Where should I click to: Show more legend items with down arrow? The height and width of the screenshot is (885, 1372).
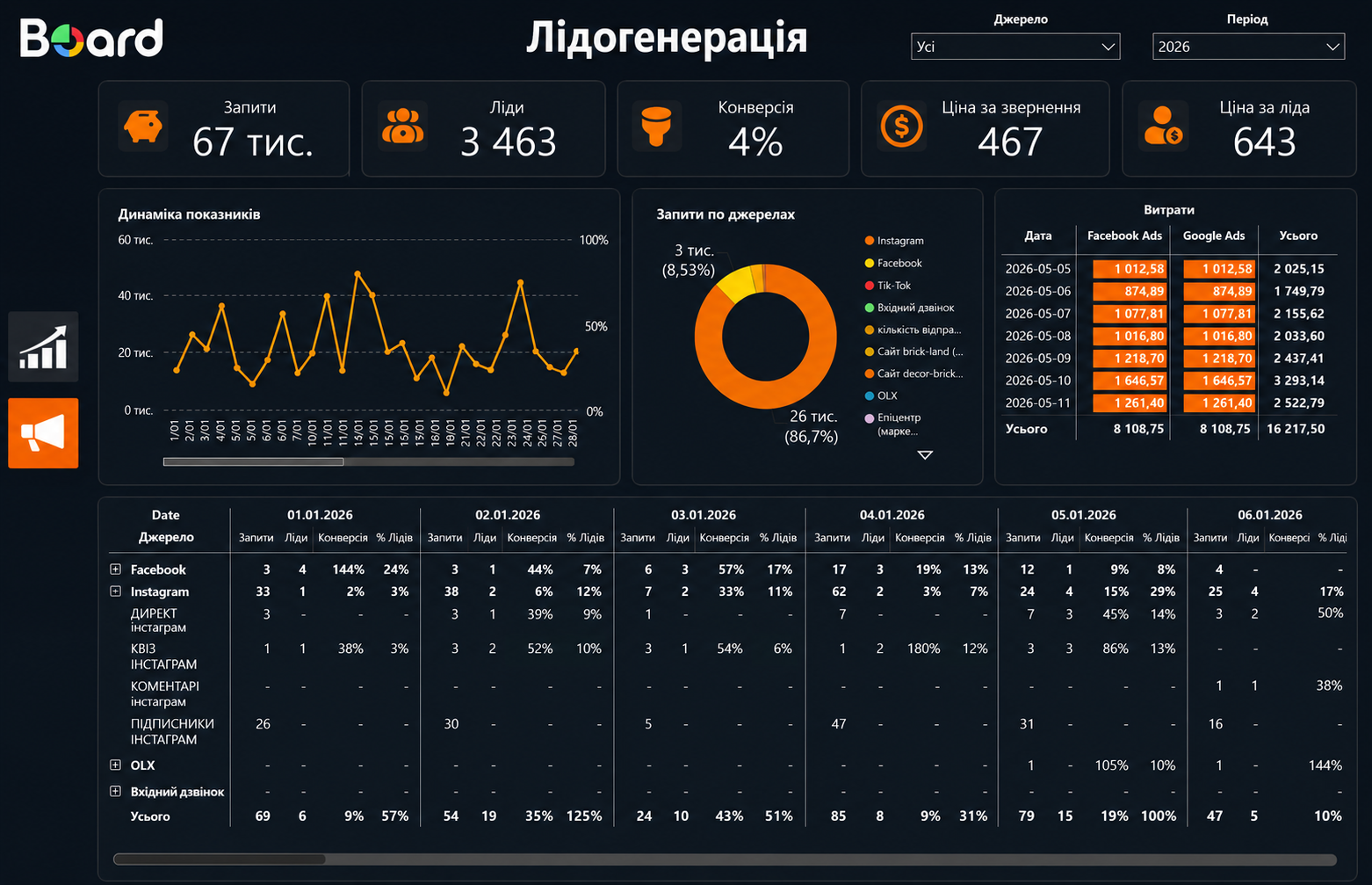click(925, 455)
